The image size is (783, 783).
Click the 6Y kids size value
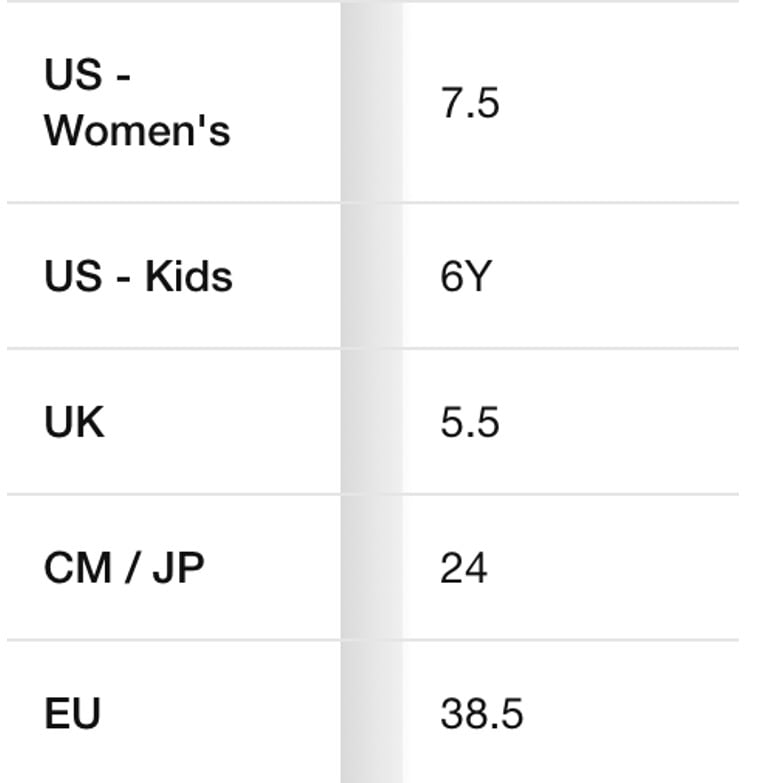click(466, 276)
